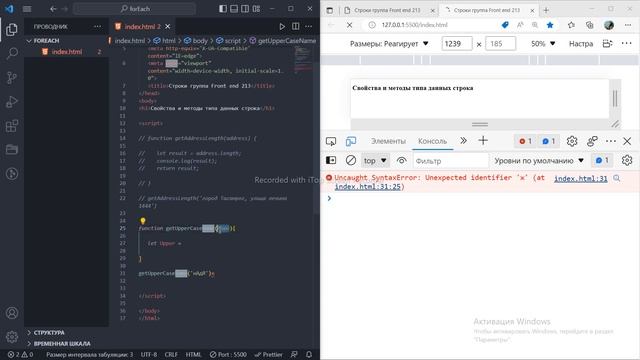Screen dimensions: 640x360
Task: Click Port: 5500 in status bar
Action: (228, 354)
